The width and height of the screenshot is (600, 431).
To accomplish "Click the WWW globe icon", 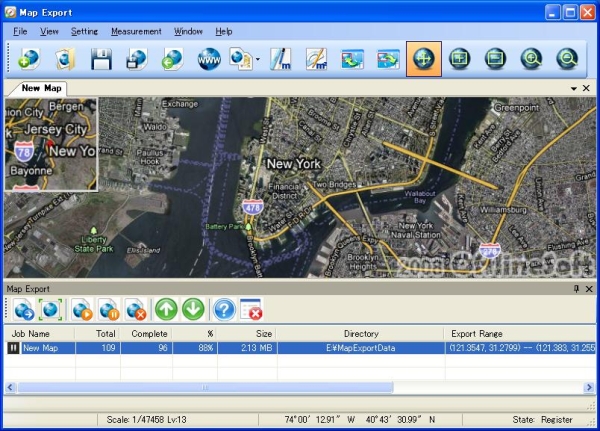I will click(209, 59).
